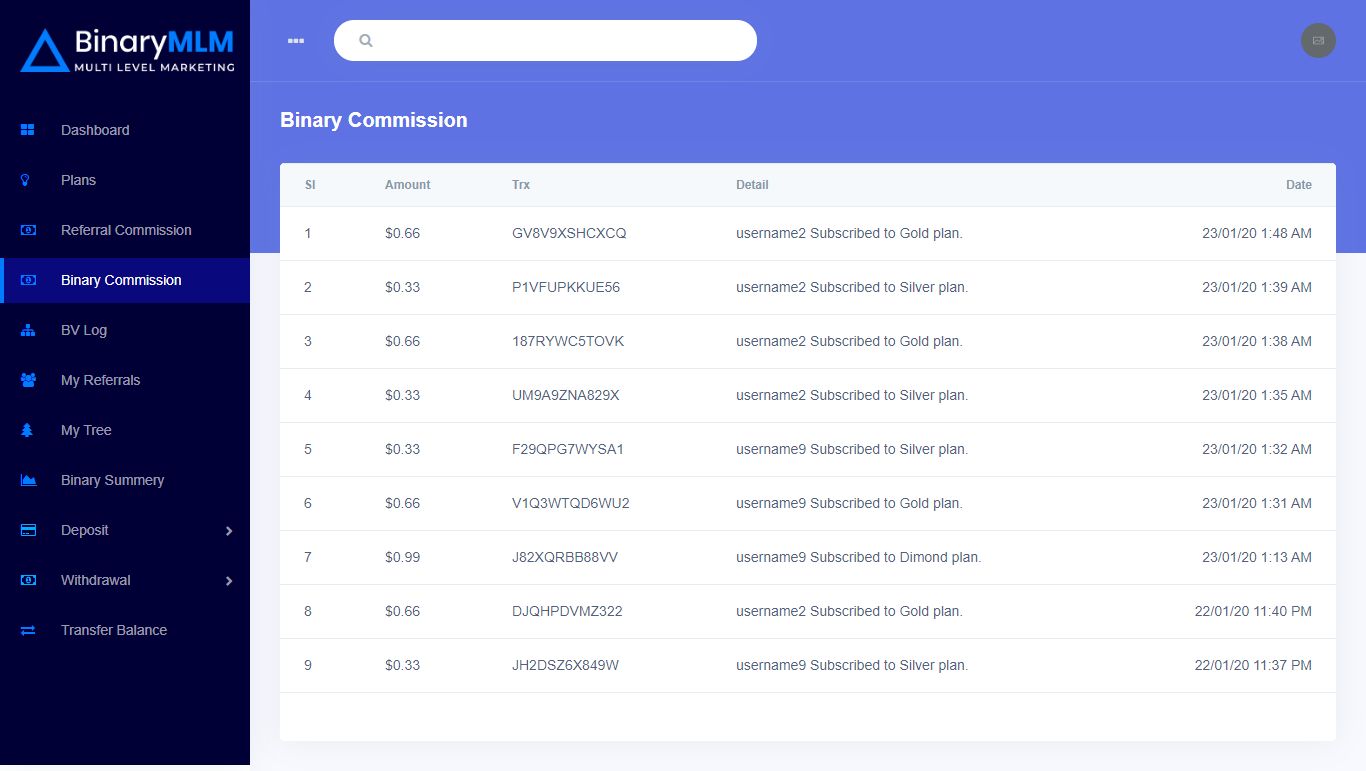1366x771 pixels.
Task: Click the Date column header
Action: click(x=1299, y=185)
